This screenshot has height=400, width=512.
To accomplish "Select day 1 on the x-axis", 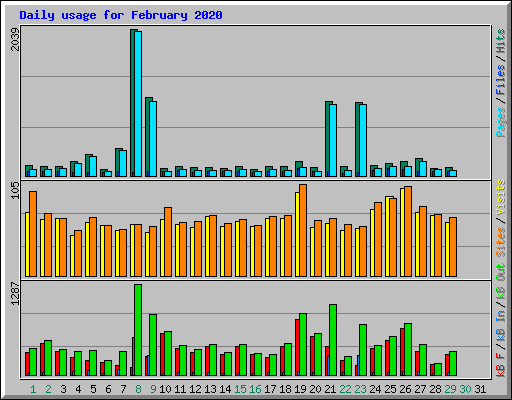I will (x=33, y=389).
